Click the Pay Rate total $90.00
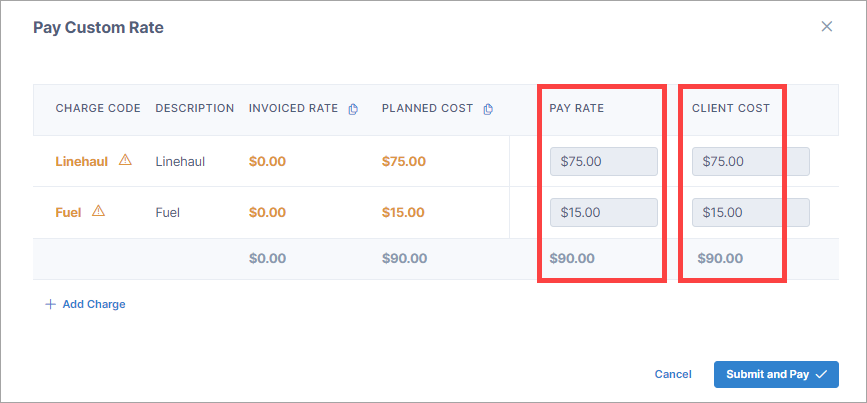The height and width of the screenshot is (403, 867). (x=572, y=258)
